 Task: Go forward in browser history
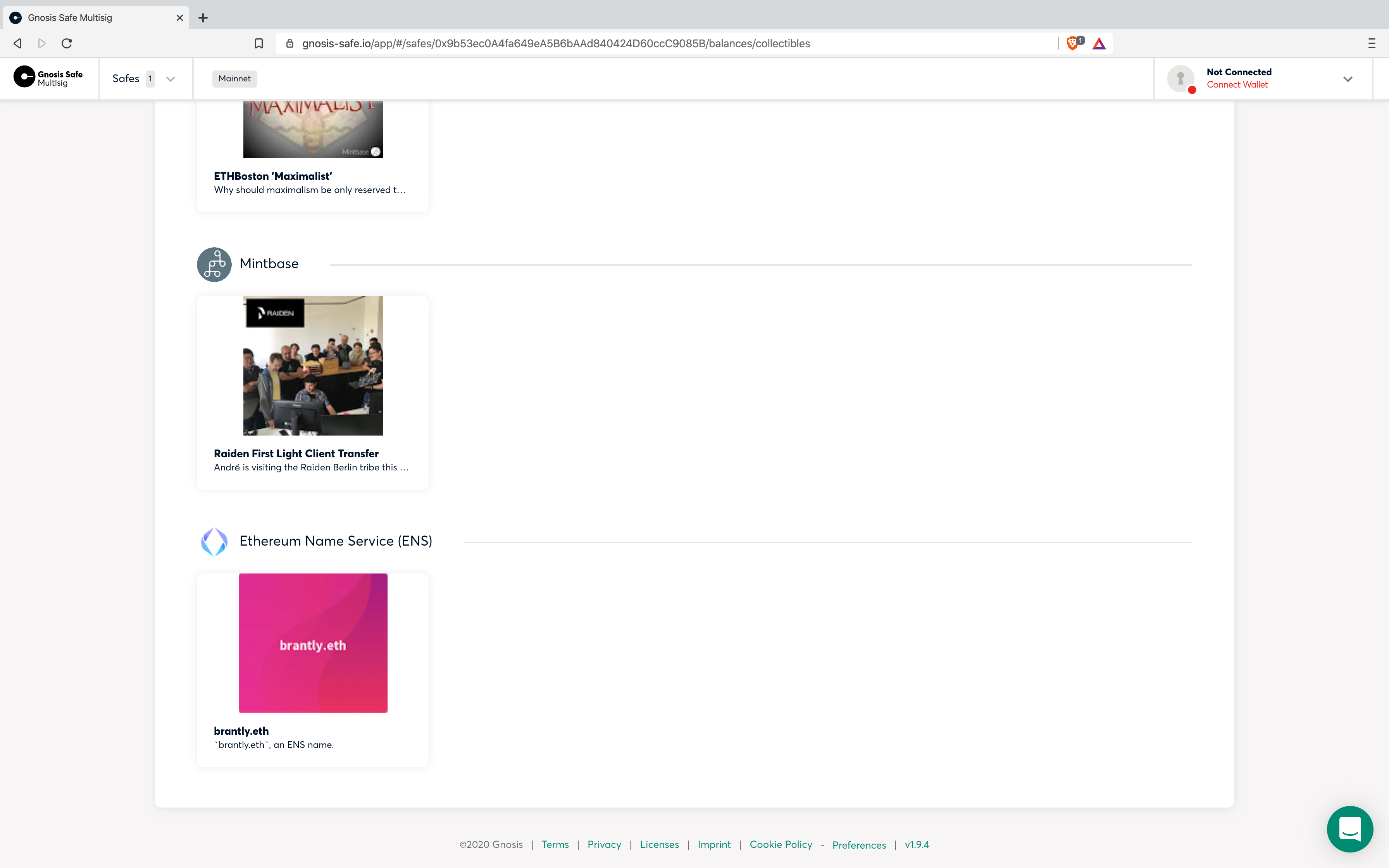[x=42, y=44]
